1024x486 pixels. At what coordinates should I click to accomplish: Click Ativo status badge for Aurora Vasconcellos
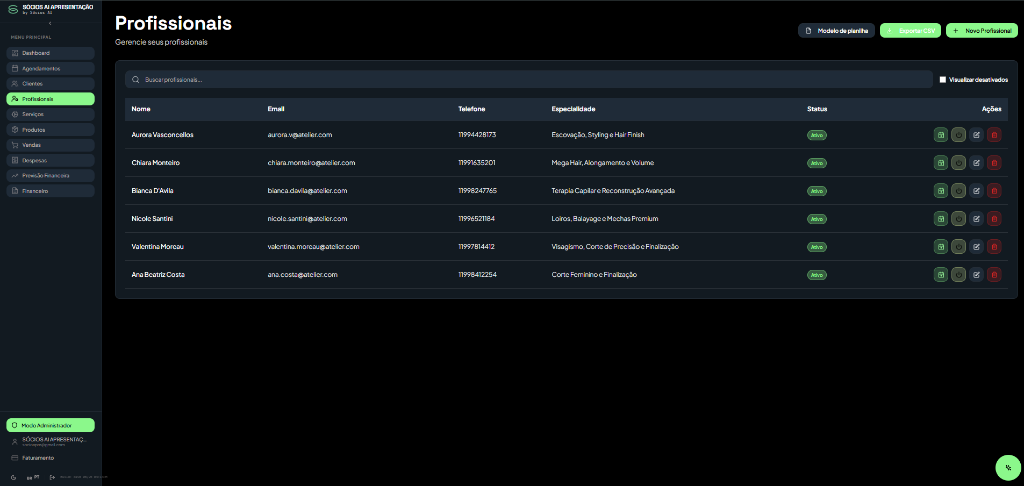coord(817,135)
